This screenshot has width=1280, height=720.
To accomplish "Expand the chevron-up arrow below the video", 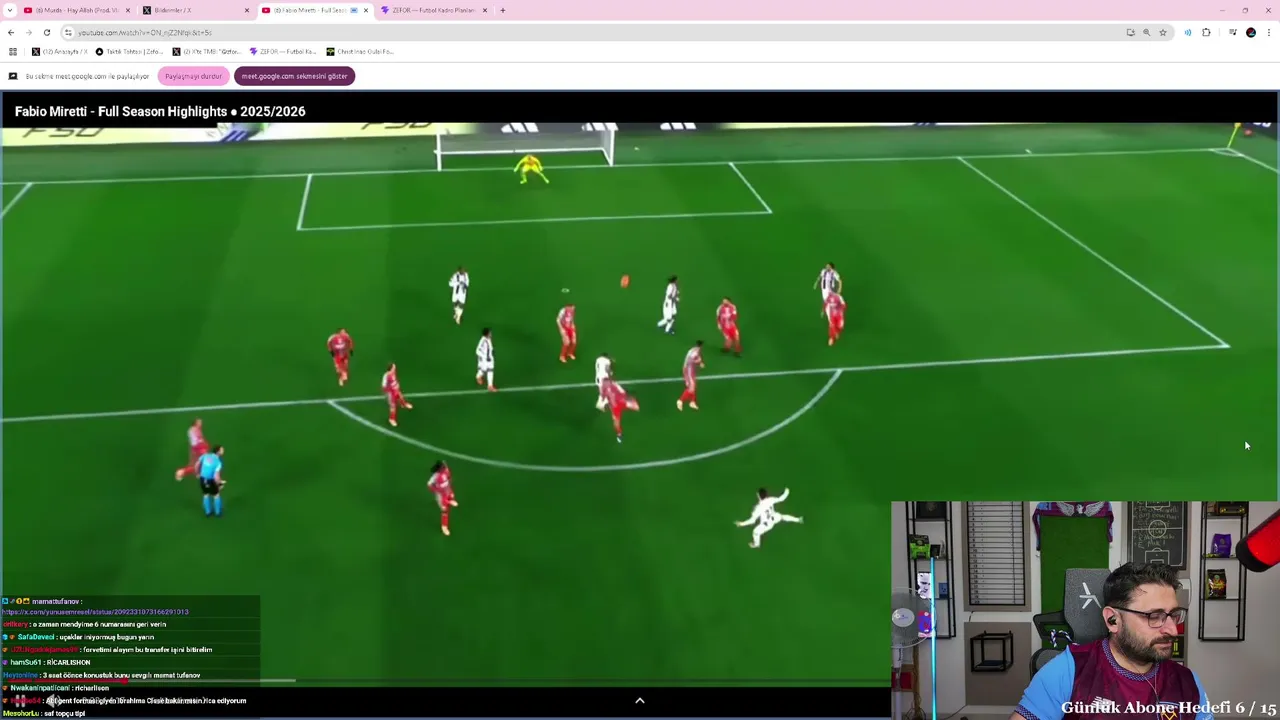I will coord(640,701).
